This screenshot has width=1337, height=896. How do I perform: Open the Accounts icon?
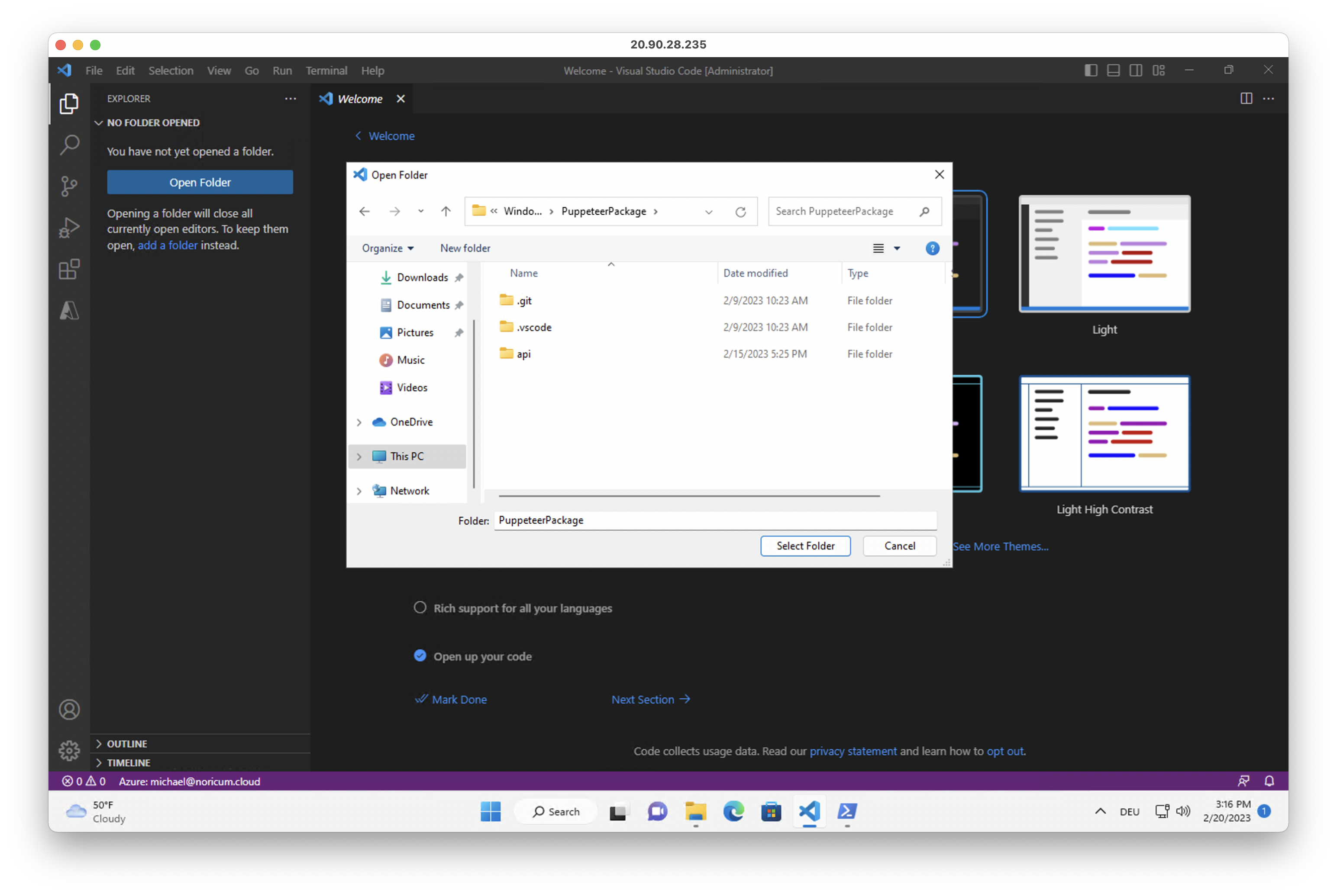[69, 710]
